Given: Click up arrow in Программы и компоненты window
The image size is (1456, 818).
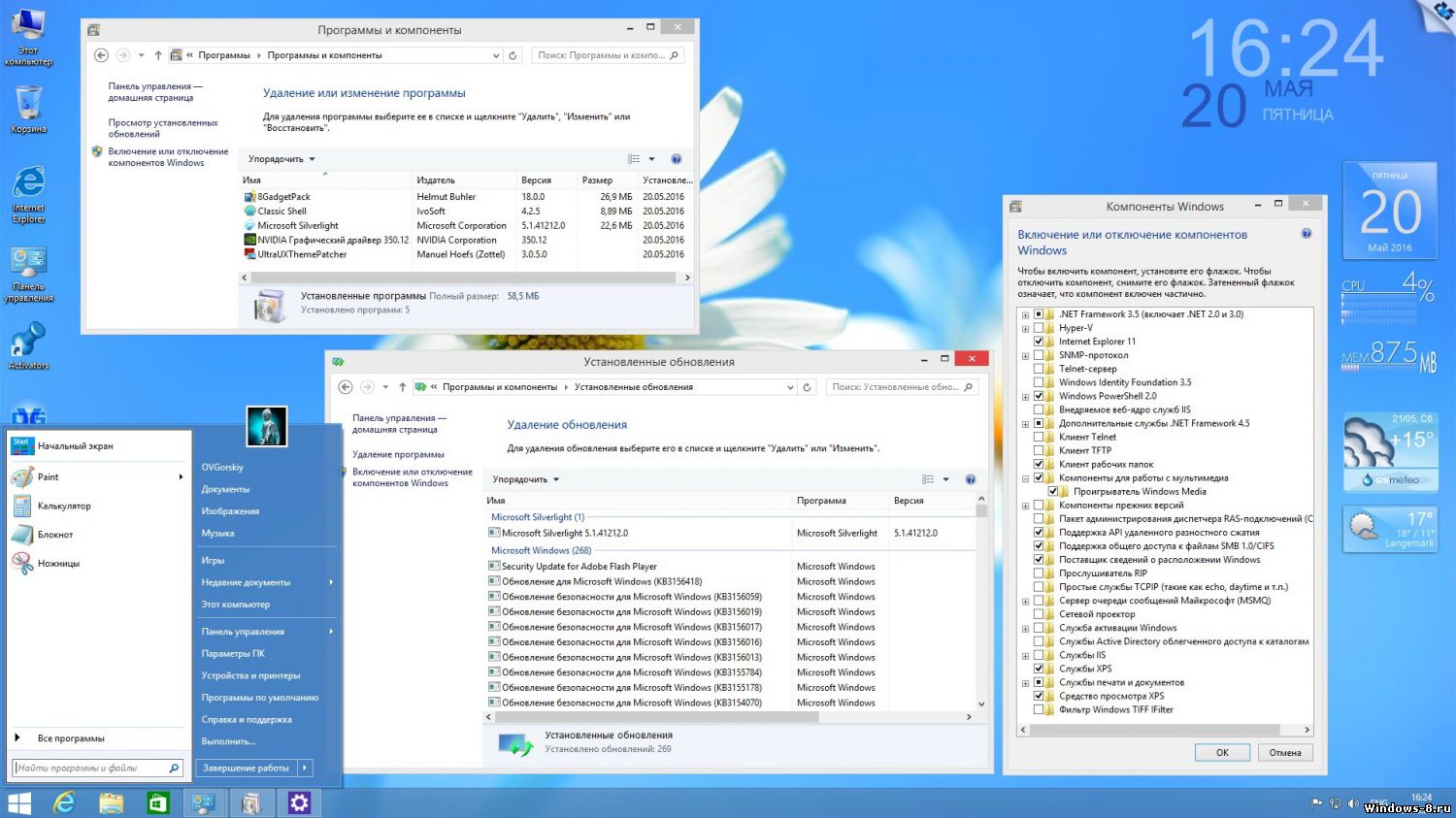Looking at the screenshot, I should (158, 55).
